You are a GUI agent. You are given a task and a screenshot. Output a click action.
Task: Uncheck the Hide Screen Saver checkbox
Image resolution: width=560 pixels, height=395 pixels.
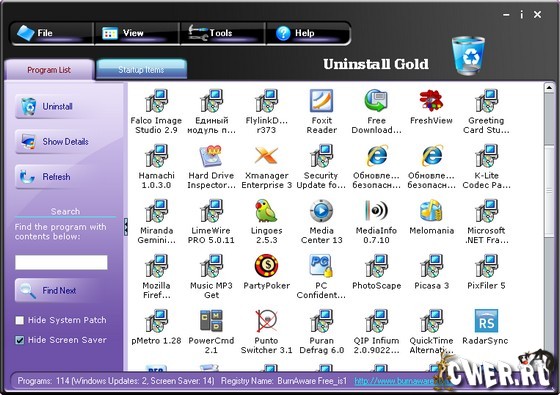(x=20, y=340)
